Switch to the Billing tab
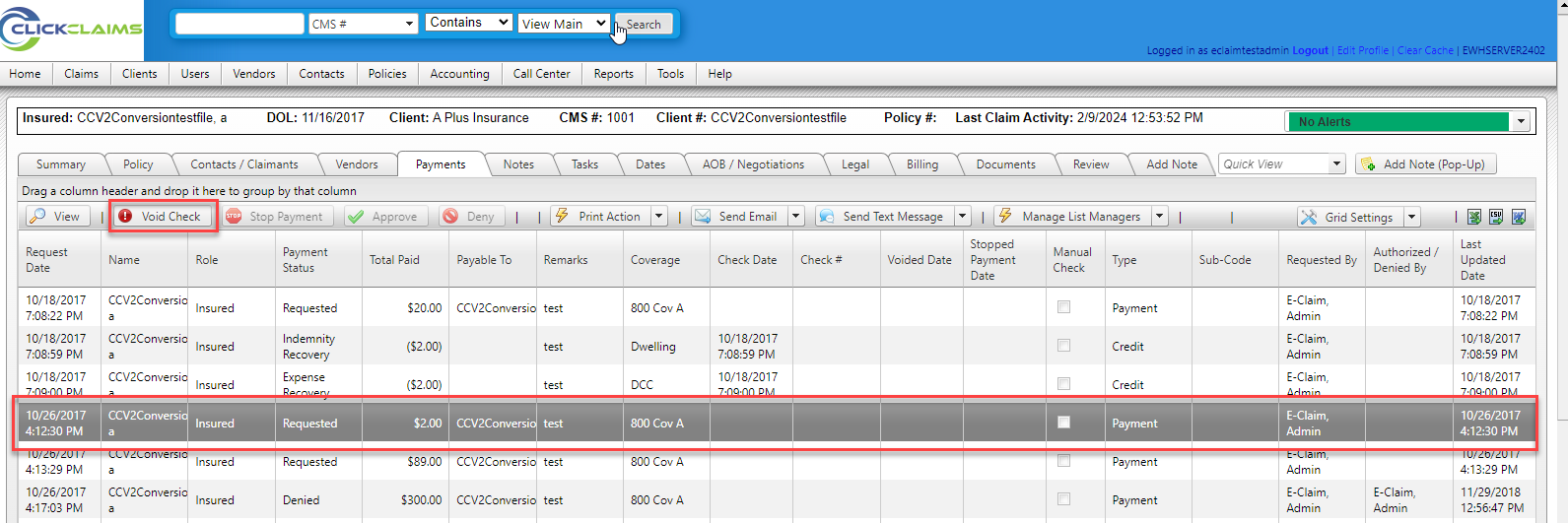 [x=922, y=164]
